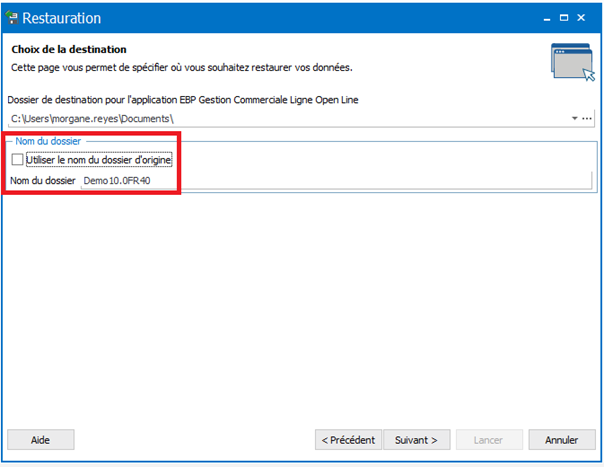Minimize the Restauration window
The width and height of the screenshot is (604, 467).
tap(547, 18)
